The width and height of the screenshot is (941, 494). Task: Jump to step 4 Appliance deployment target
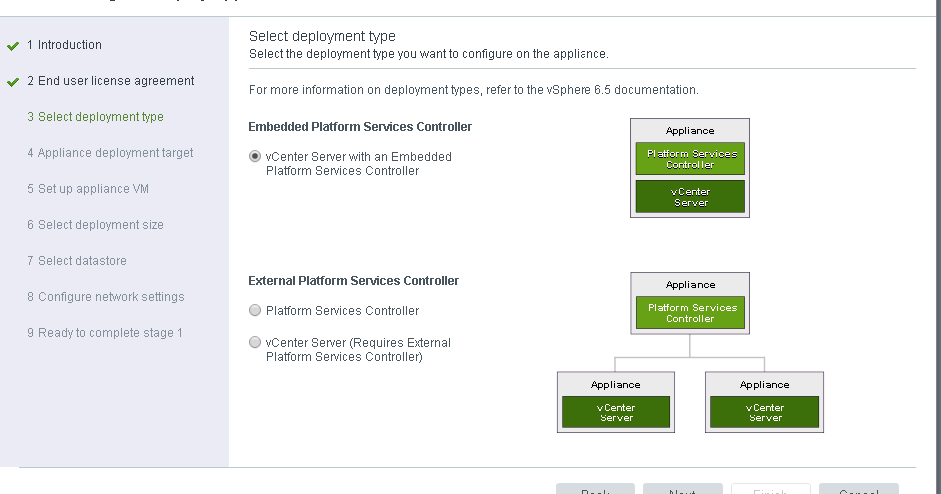click(110, 153)
